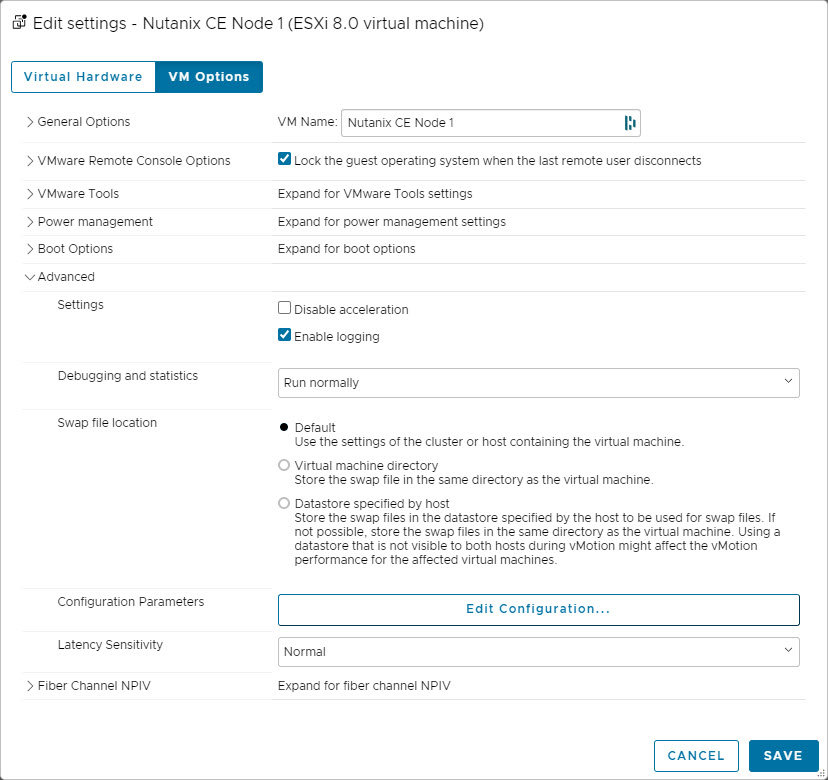
Task: Click the Swap file location label
Action: click(x=107, y=423)
